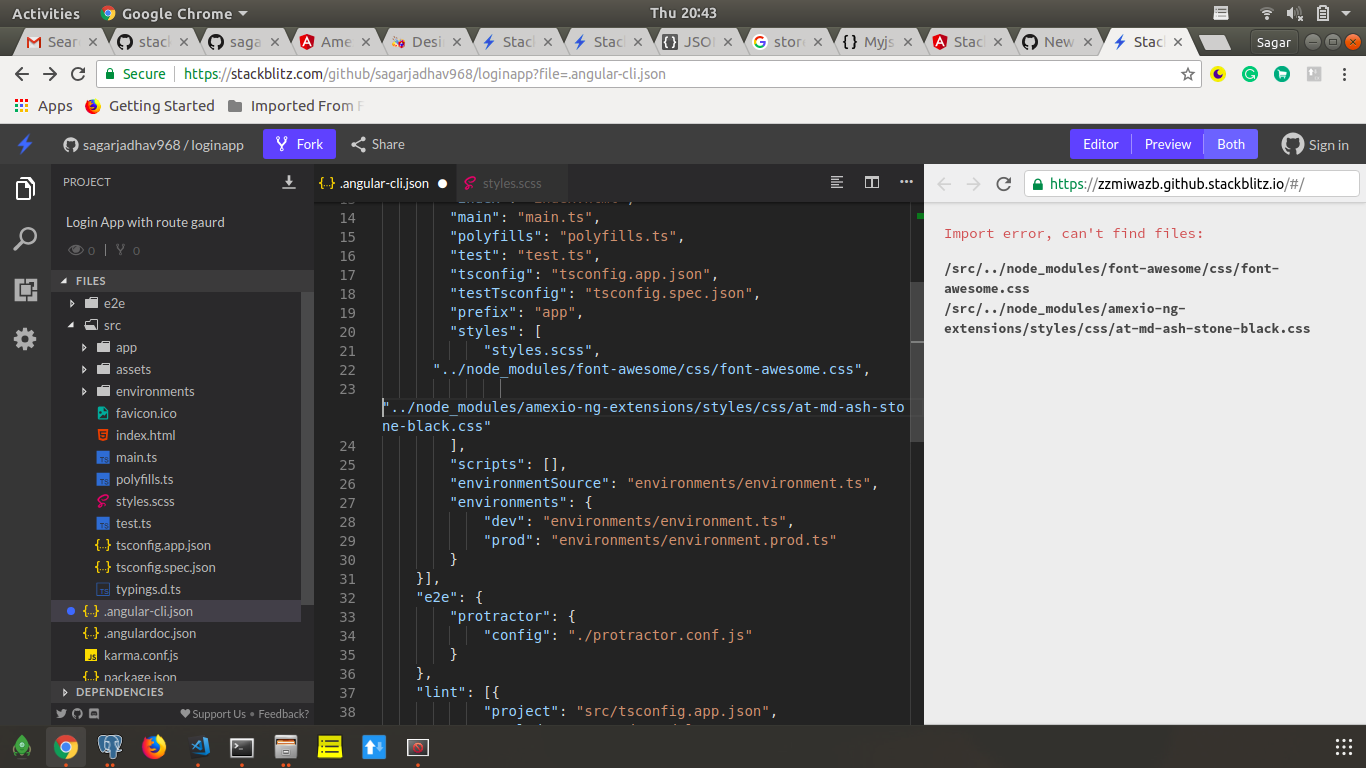Click the split editor layout icon
Viewport: 1366px width, 768px height.
tap(871, 182)
